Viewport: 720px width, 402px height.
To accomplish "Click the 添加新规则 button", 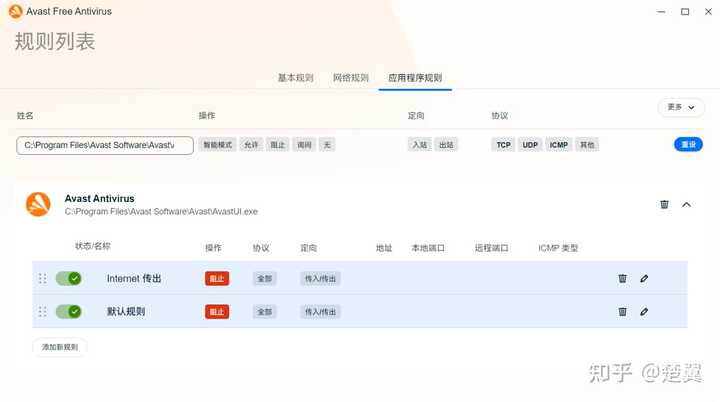I will point(60,347).
